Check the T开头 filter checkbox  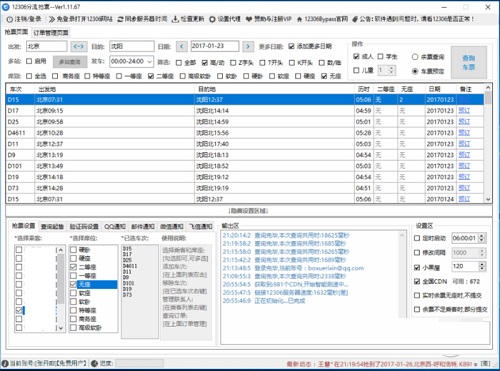(x=262, y=62)
